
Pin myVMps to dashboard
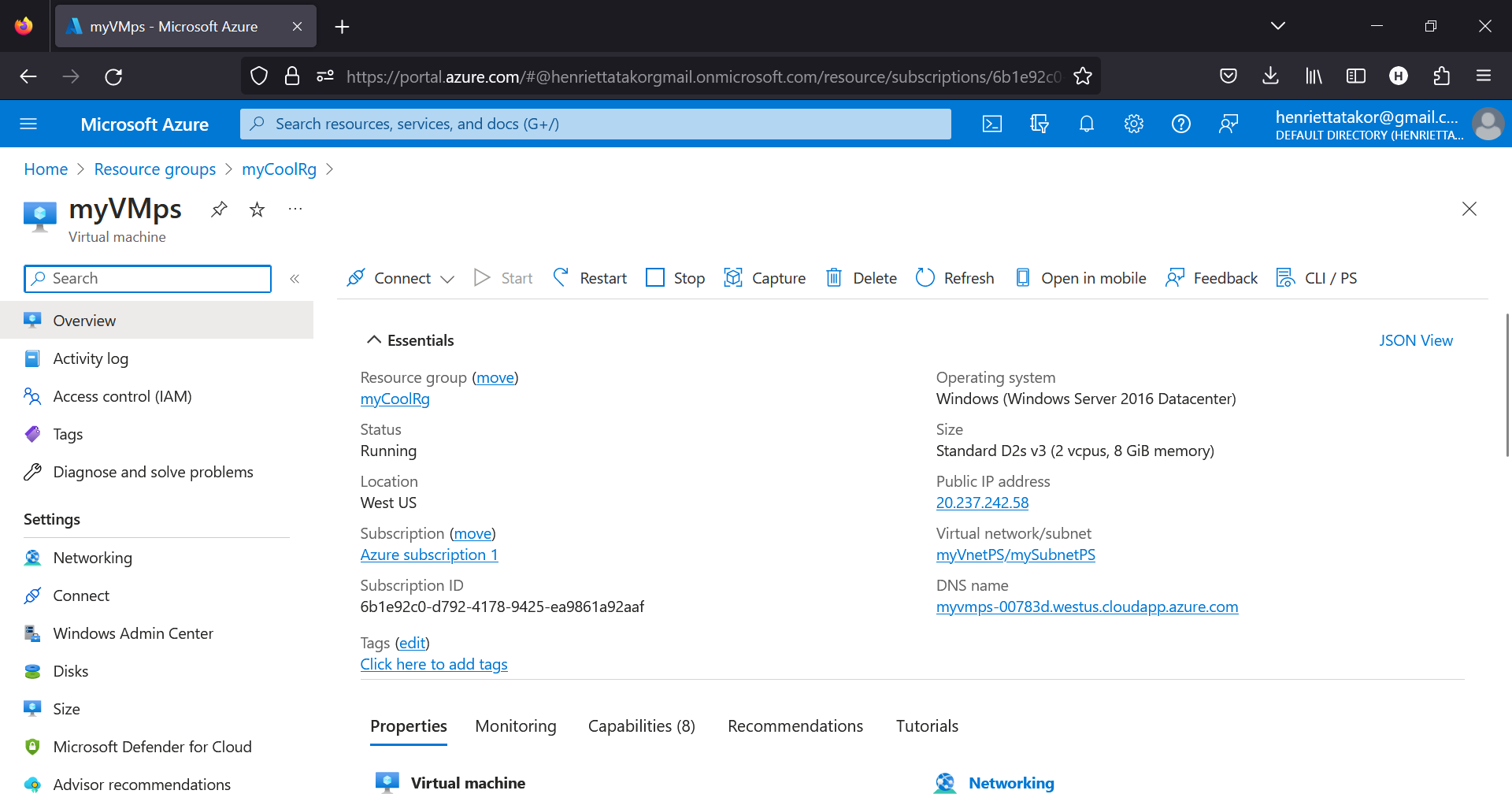(219, 210)
